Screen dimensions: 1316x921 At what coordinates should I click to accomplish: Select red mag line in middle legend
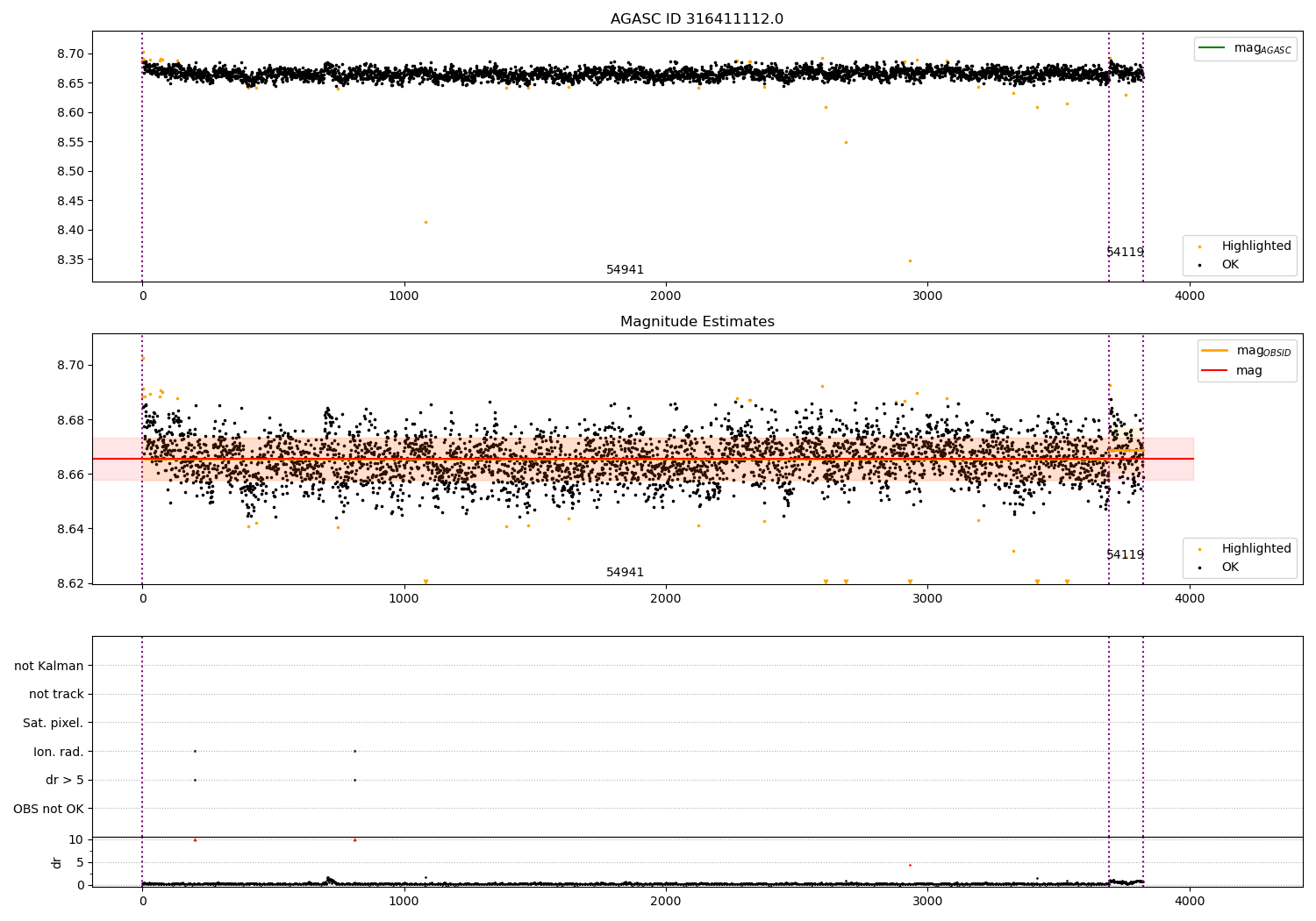(x=1215, y=371)
